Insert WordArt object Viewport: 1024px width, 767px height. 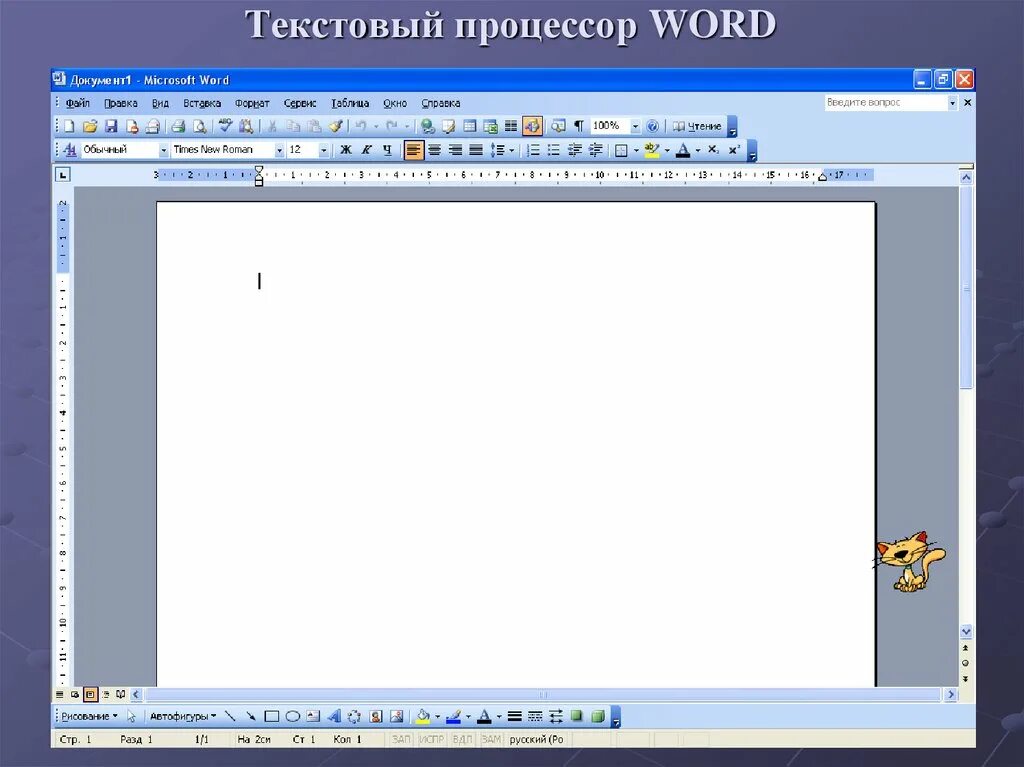[x=334, y=717]
